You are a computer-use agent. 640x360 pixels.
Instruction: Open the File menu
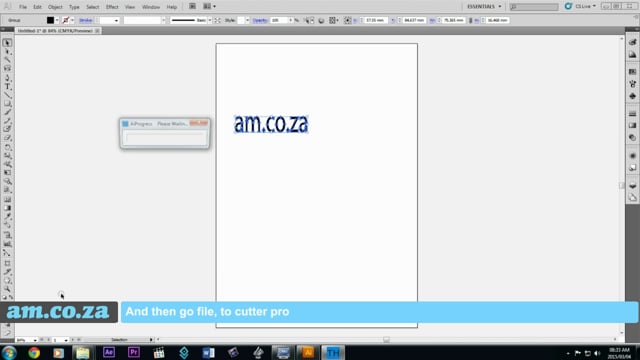(23, 7)
